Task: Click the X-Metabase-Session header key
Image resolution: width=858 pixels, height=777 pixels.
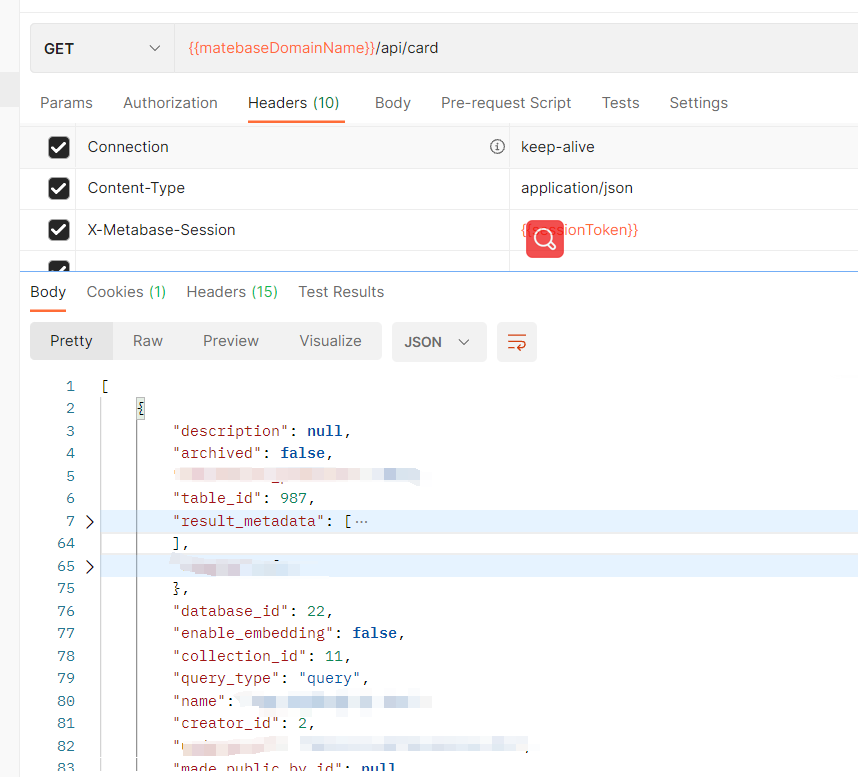Action: click(x=161, y=230)
